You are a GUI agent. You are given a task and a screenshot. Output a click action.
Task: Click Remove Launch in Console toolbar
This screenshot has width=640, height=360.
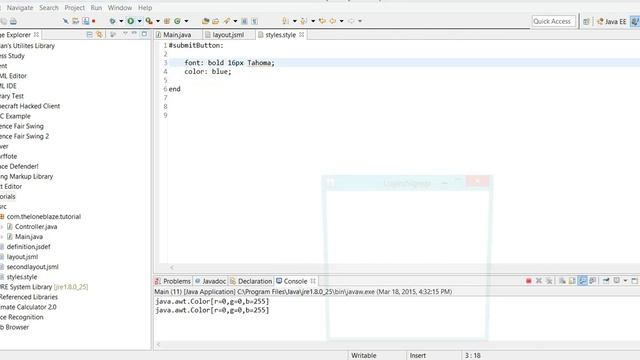539,281
